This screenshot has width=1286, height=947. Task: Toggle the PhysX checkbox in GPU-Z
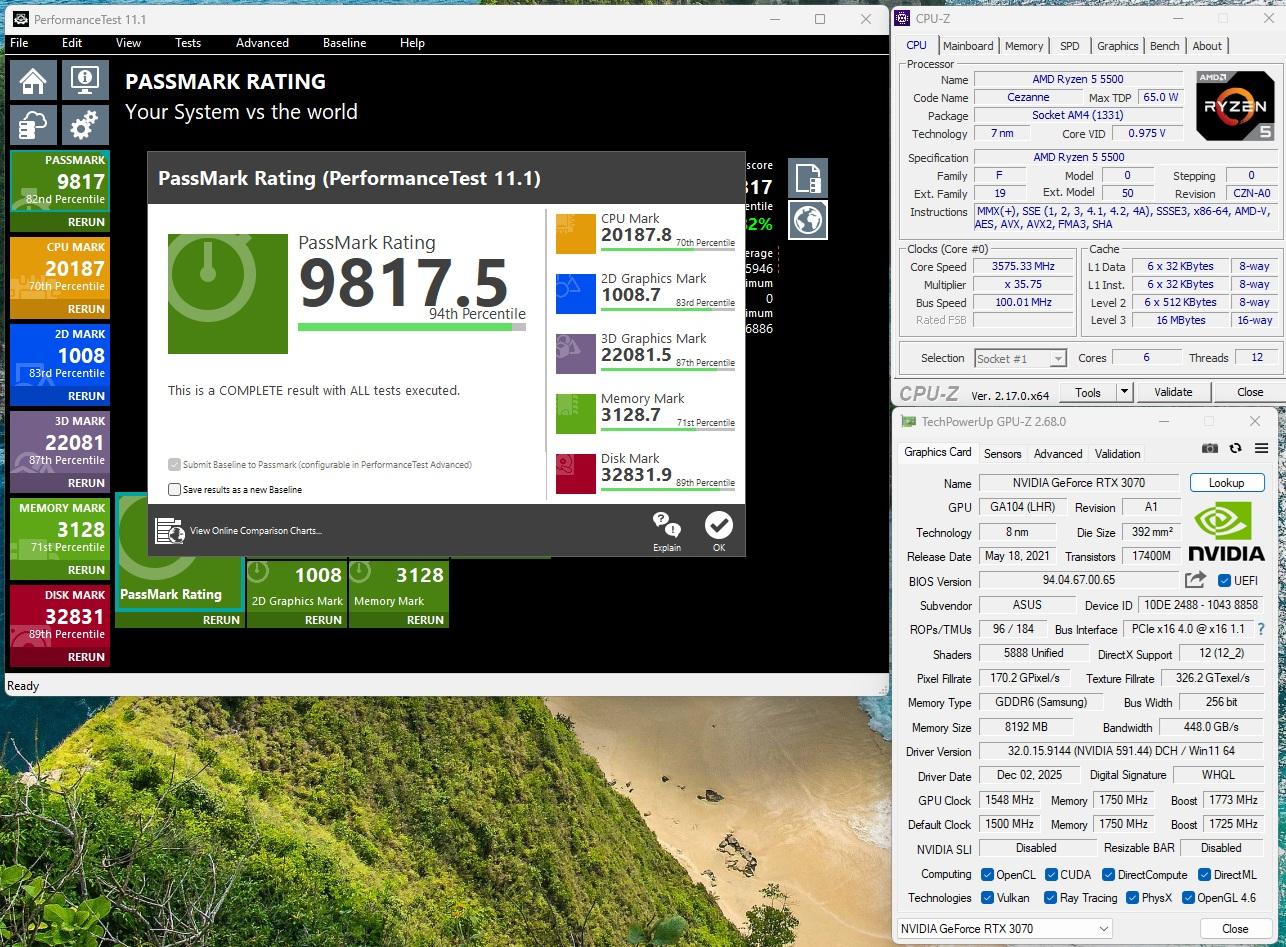[x=1132, y=898]
